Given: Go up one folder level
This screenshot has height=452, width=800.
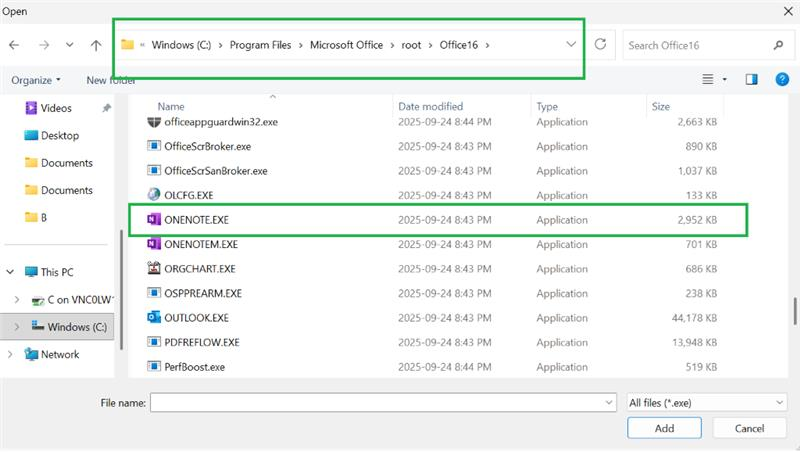Looking at the screenshot, I should (96, 45).
